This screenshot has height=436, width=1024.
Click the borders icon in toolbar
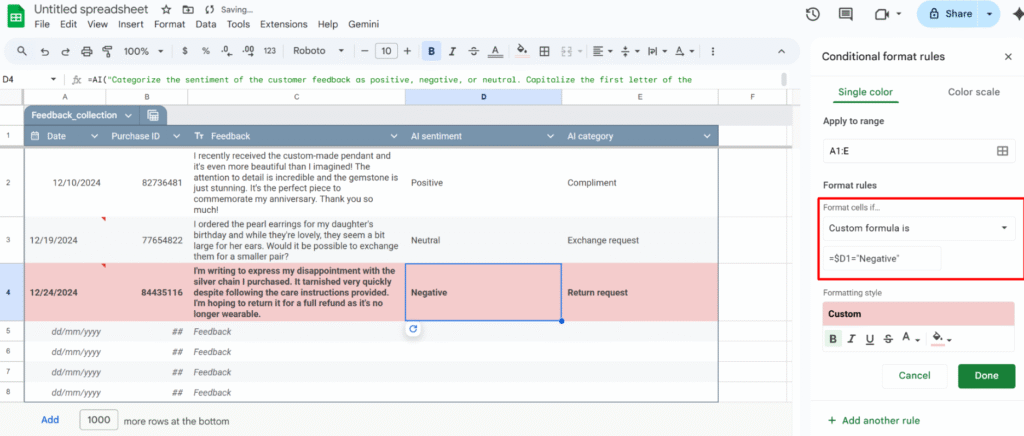point(544,51)
